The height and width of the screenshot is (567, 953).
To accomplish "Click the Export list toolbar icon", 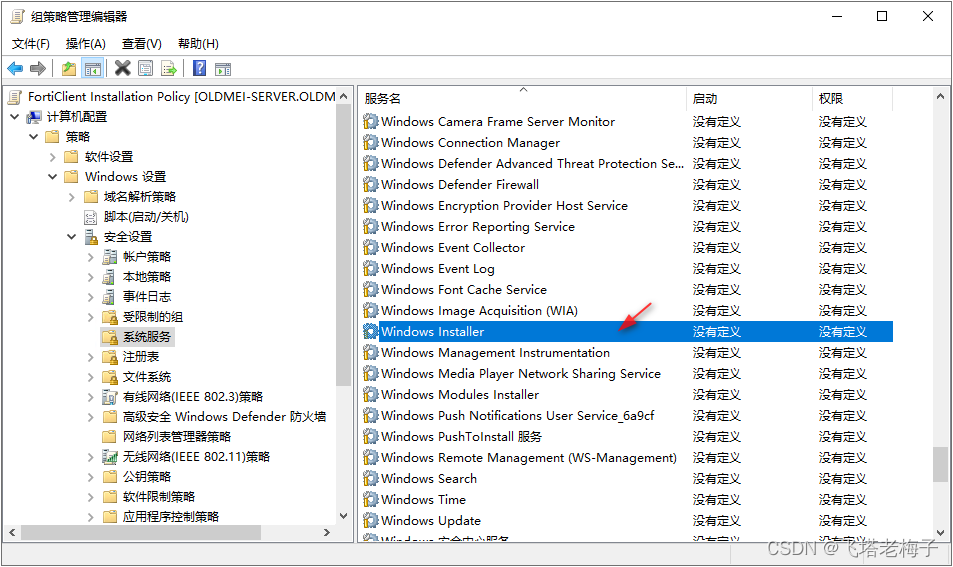I will (169, 69).
